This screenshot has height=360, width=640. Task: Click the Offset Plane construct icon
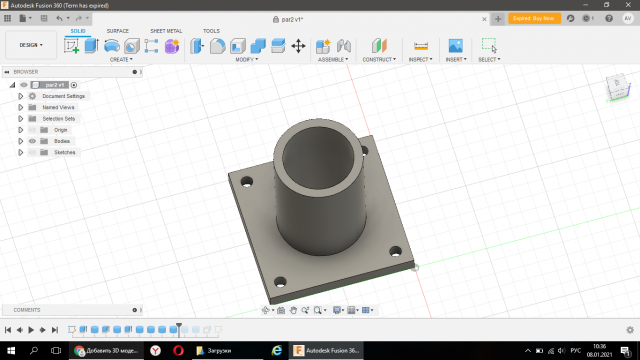379,46
